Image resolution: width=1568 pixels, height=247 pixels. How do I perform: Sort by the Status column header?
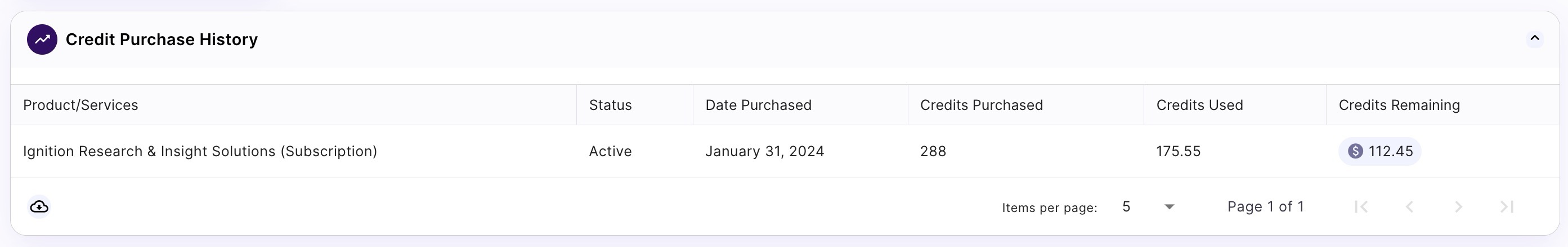610,105
